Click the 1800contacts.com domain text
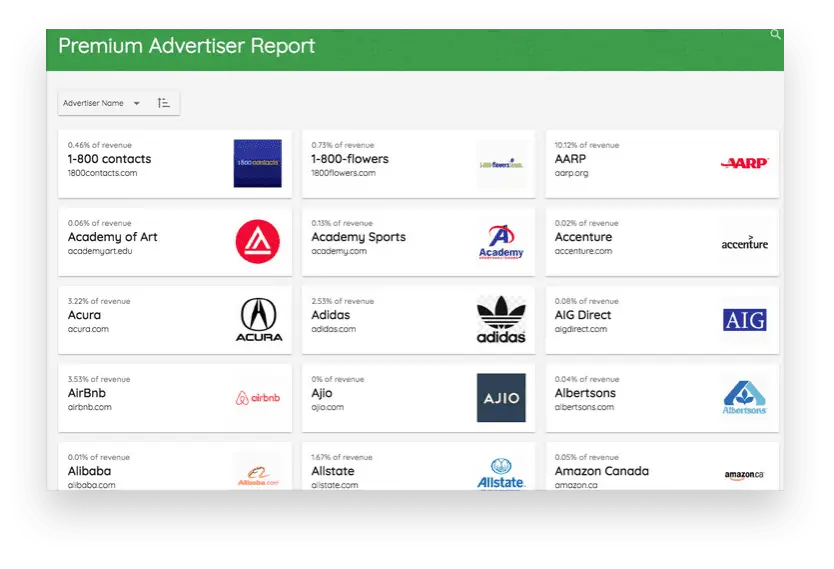Screen dimensions: 834x569 click(102, 173)
